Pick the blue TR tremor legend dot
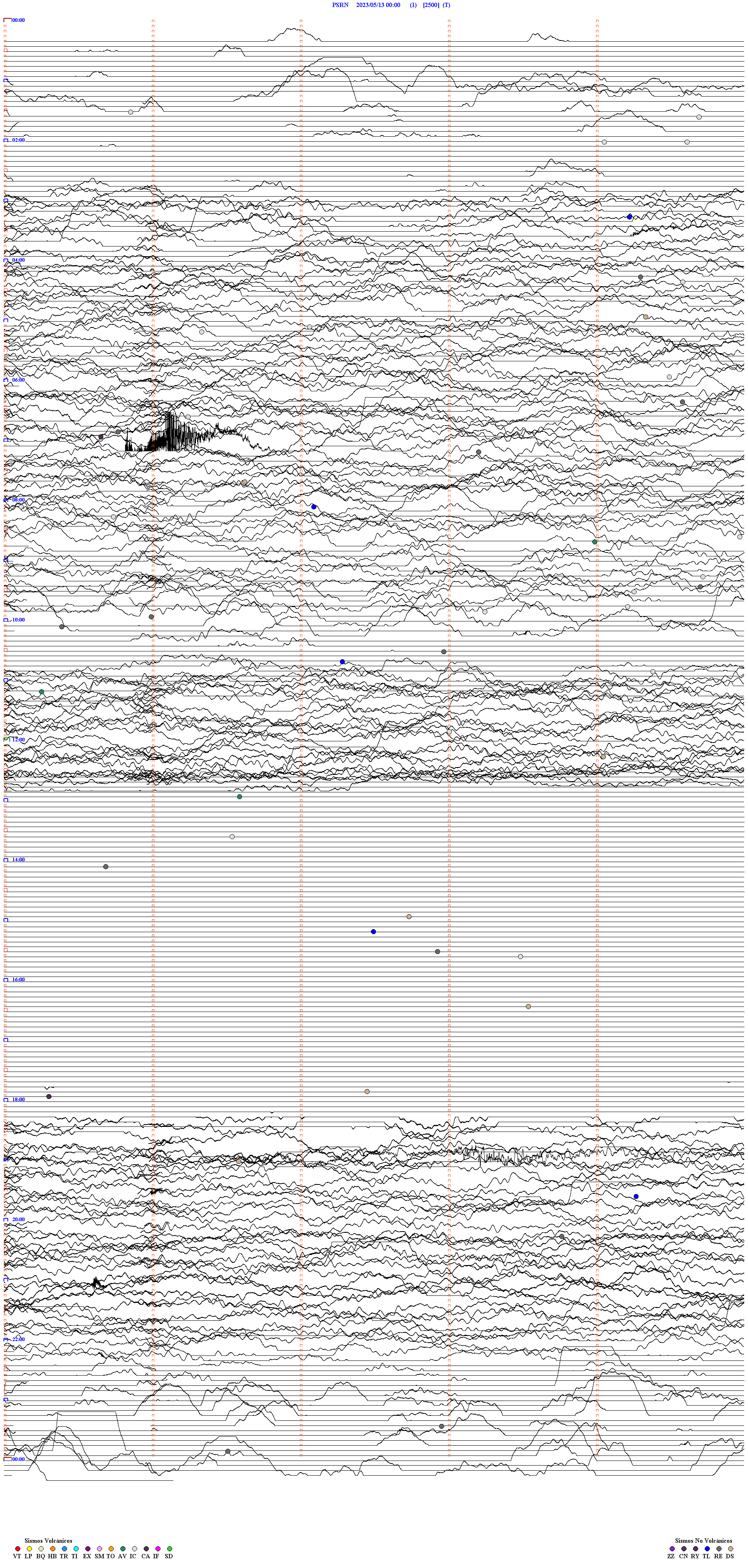The width and height of the screenshot is (748, 1568). click(65, 1549)
